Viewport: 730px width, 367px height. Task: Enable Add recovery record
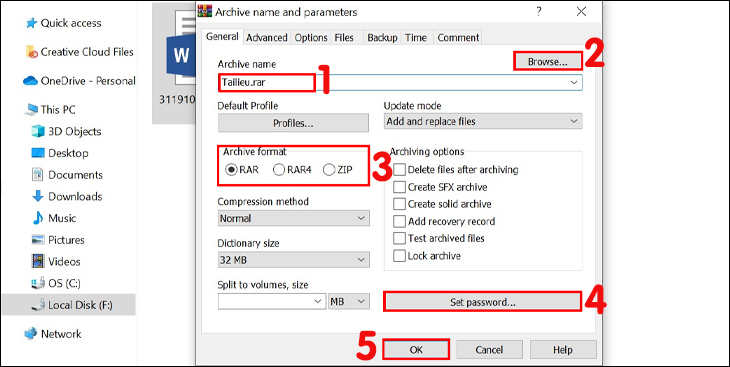(x=399, y=221)
